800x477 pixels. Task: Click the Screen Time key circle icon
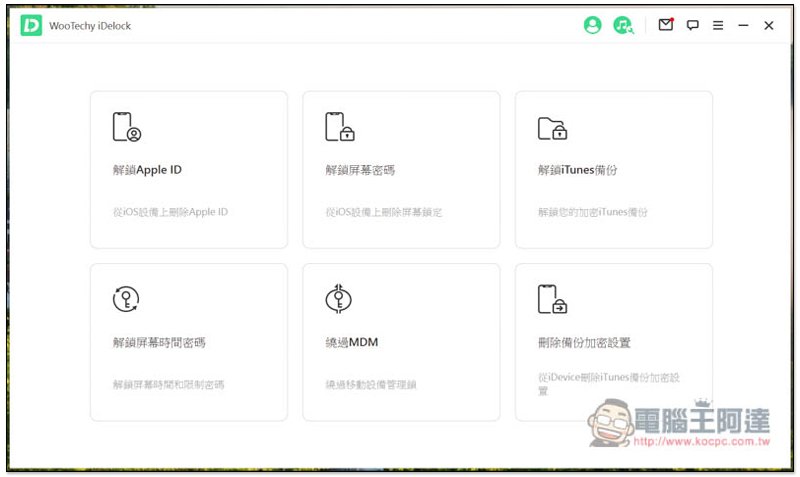click(x=126, y=299)
